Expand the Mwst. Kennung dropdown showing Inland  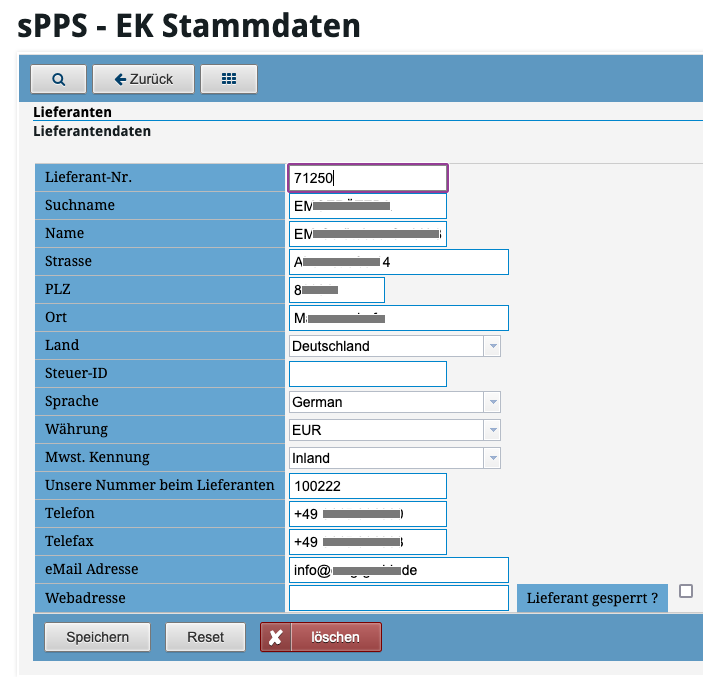click(x=394, y=458)
